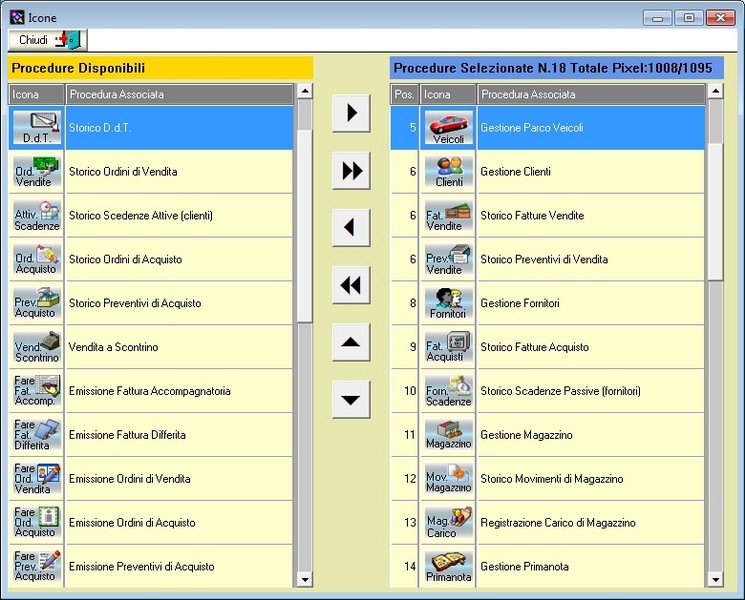745x600 pixels.
Task: Click the Veicoli red car icon
Action: tap(448, 128)
